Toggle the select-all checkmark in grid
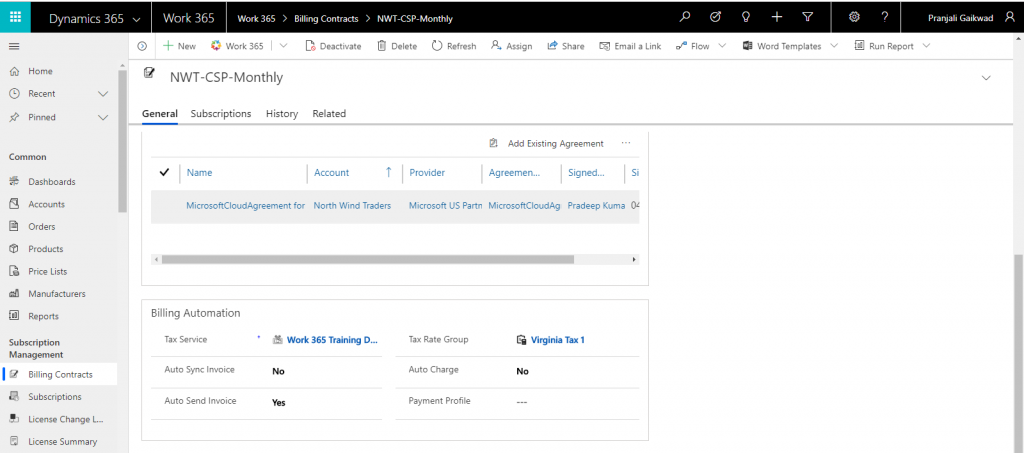Viewport: 1024px width, 453px height. coord(165,172)
